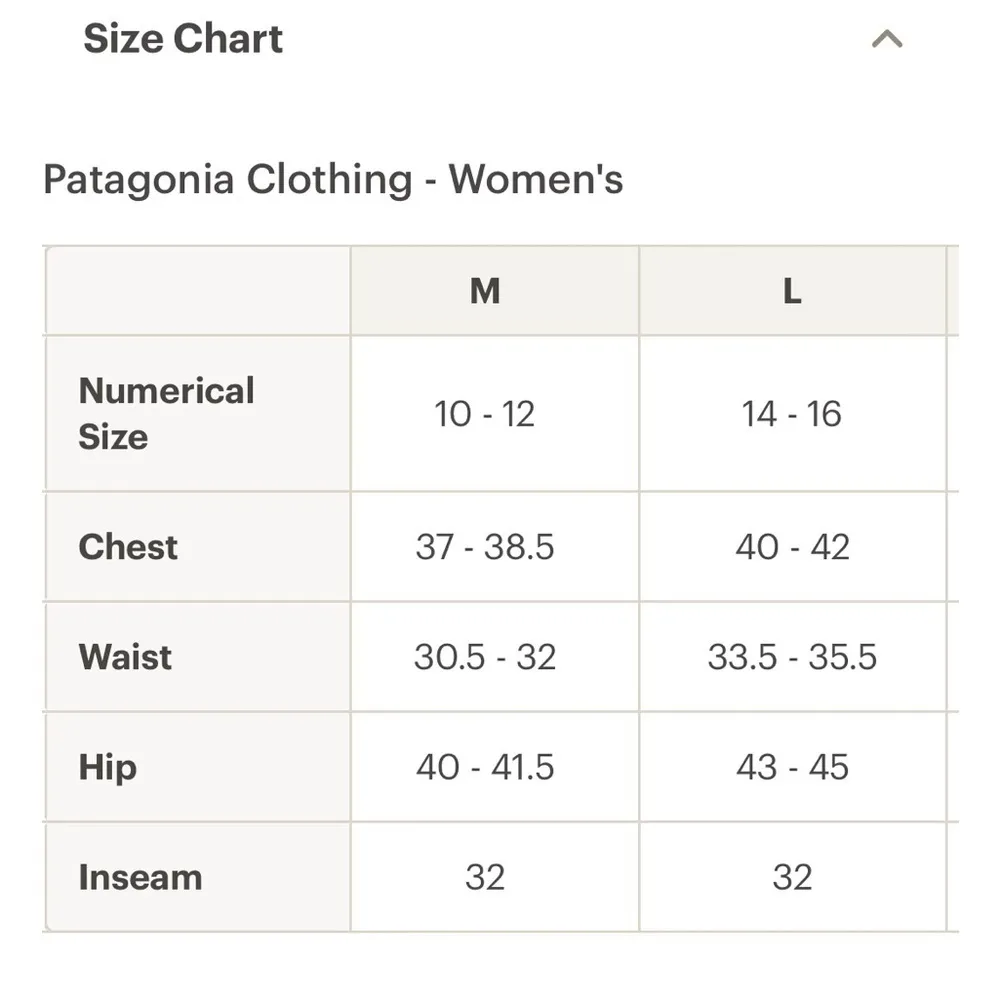The image size is (1000, 1000).
Task: Select the L column header
Action: tap(792, 291)
